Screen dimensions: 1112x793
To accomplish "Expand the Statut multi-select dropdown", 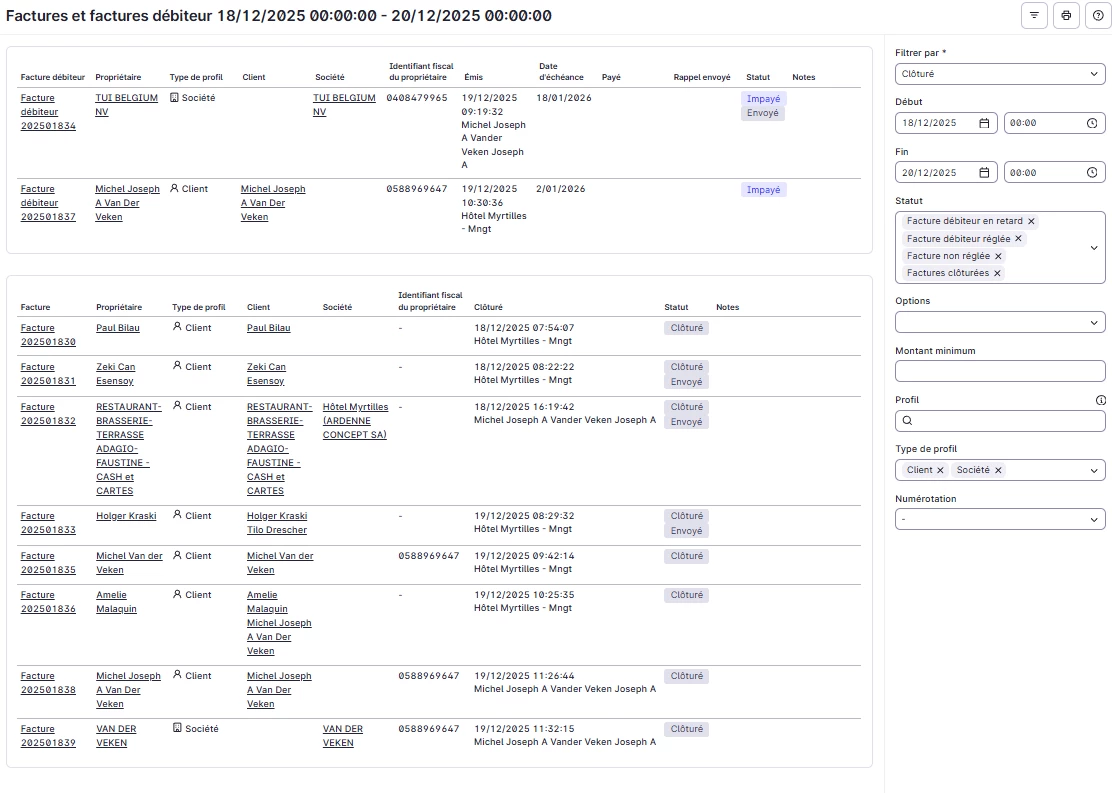I will (x=1094, y=248).
